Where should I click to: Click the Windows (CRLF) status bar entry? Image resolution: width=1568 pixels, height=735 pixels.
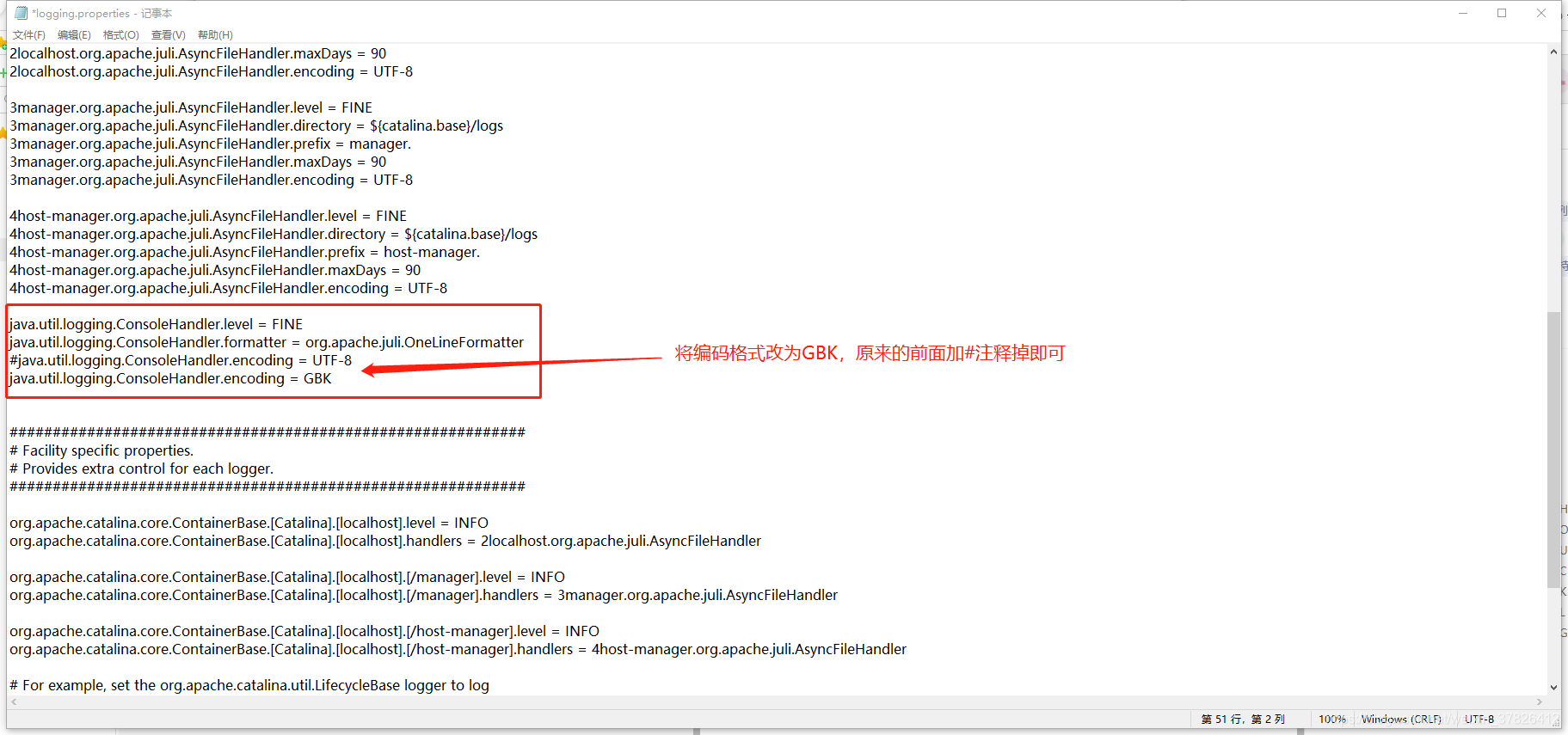tap(1401, 720)
